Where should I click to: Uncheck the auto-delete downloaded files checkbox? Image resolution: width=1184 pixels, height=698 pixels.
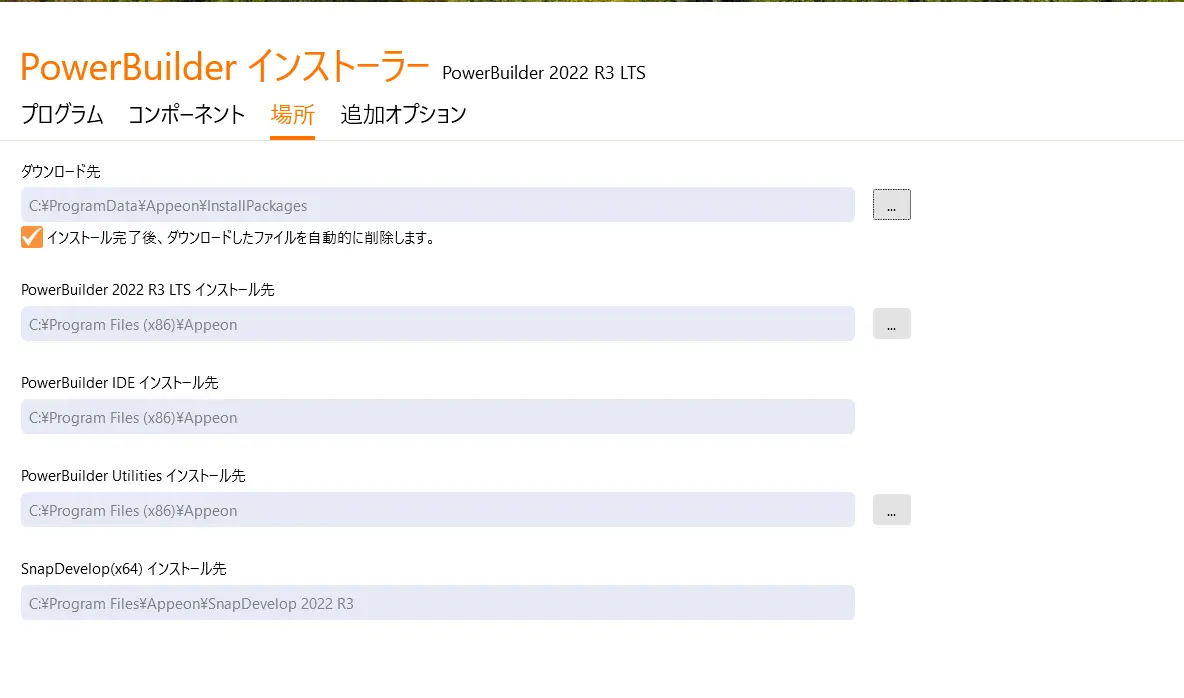pos(32,237)
